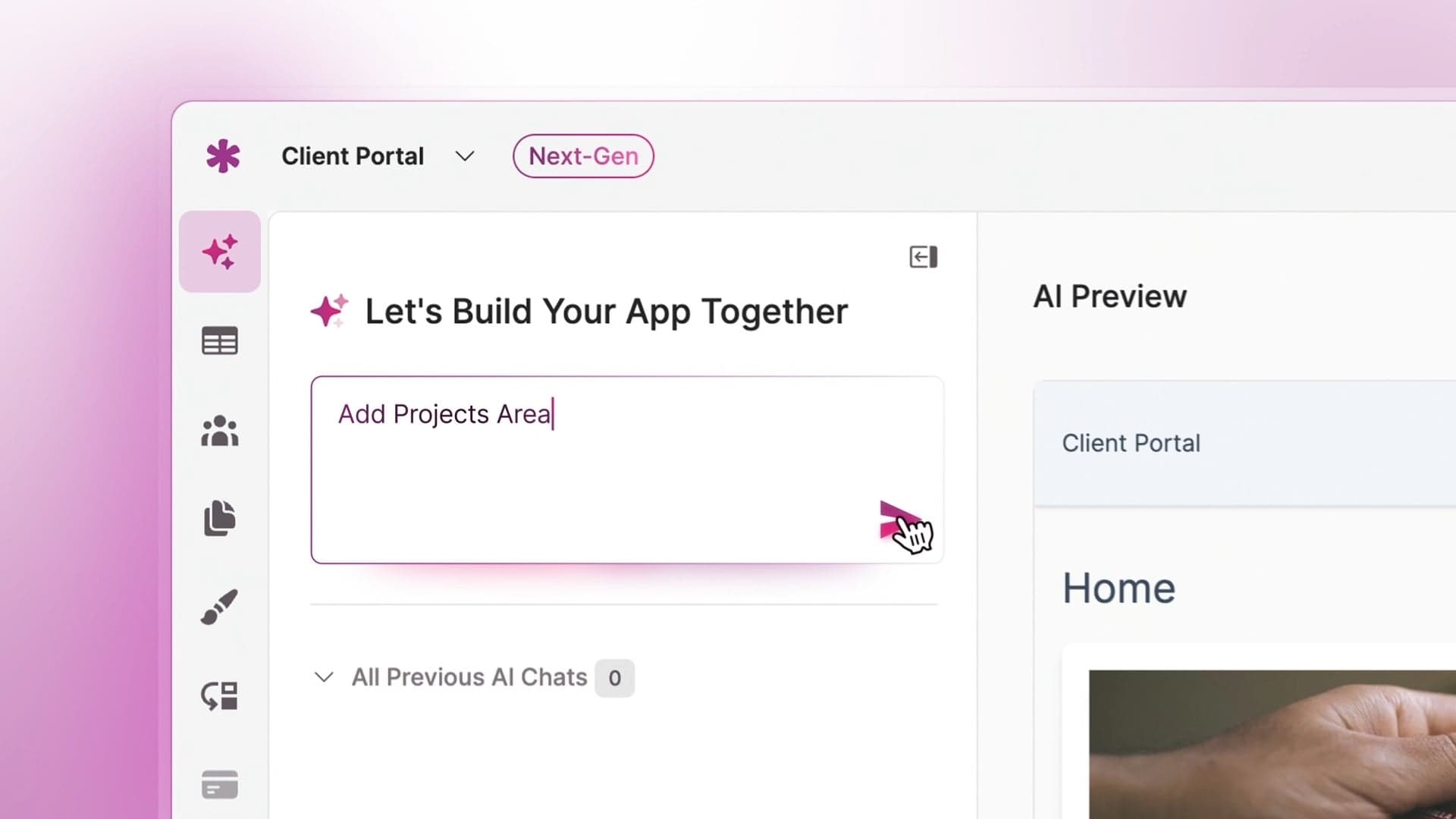Collapse the All Previous AI Chats section
The width and height of the screenshot is (1456, 819).
tap(324, 677)
